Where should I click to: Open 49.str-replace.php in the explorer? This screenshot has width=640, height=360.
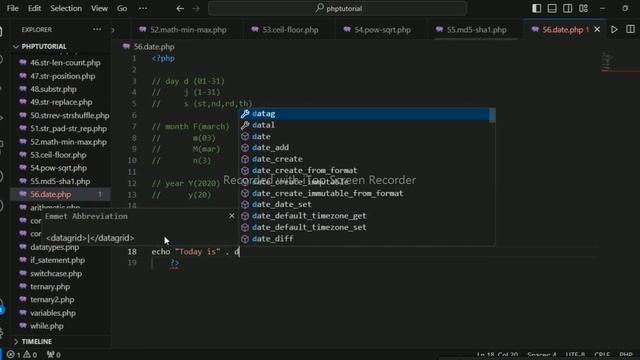(61, 102)
